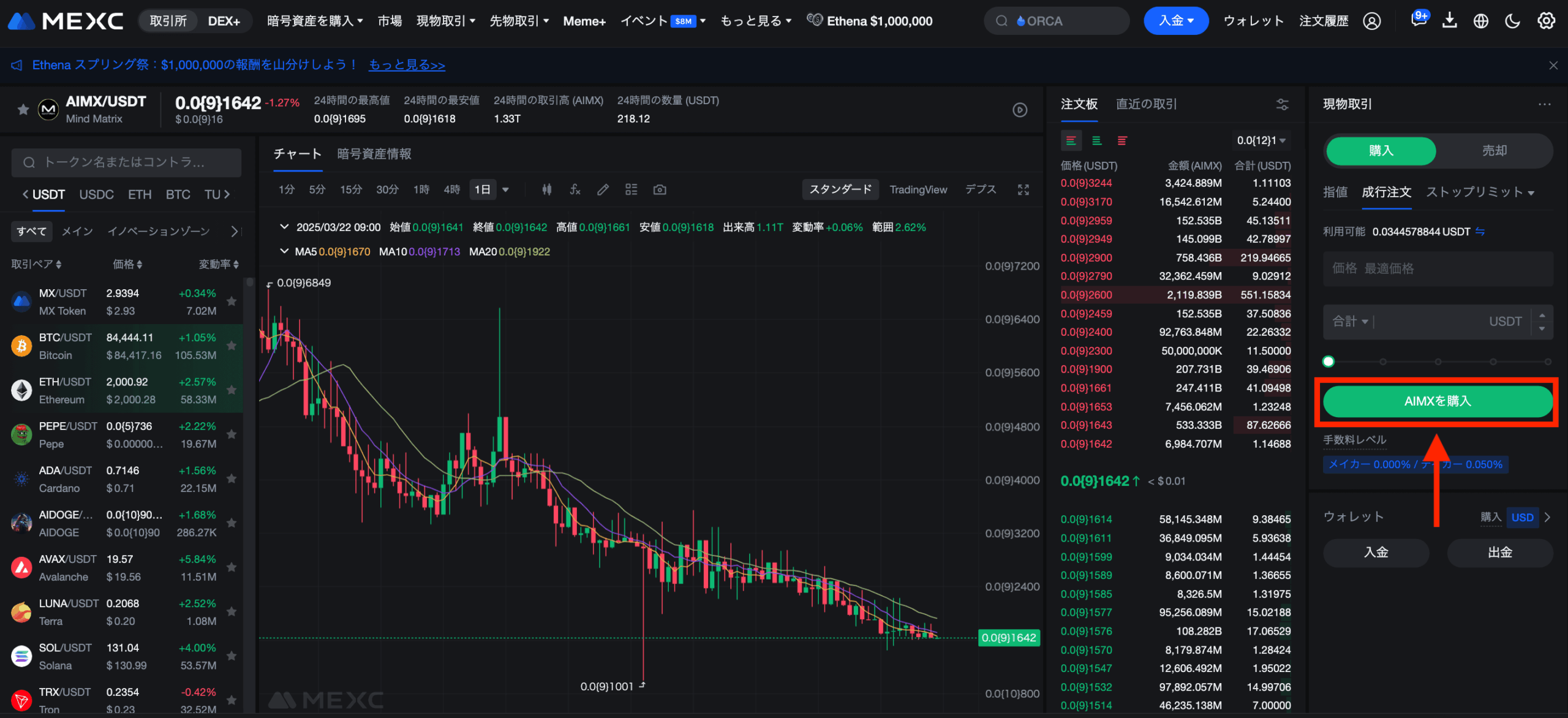Select 指値 limit order tab
This screenshot has width=1568, height=718.
pos(1335,192)
